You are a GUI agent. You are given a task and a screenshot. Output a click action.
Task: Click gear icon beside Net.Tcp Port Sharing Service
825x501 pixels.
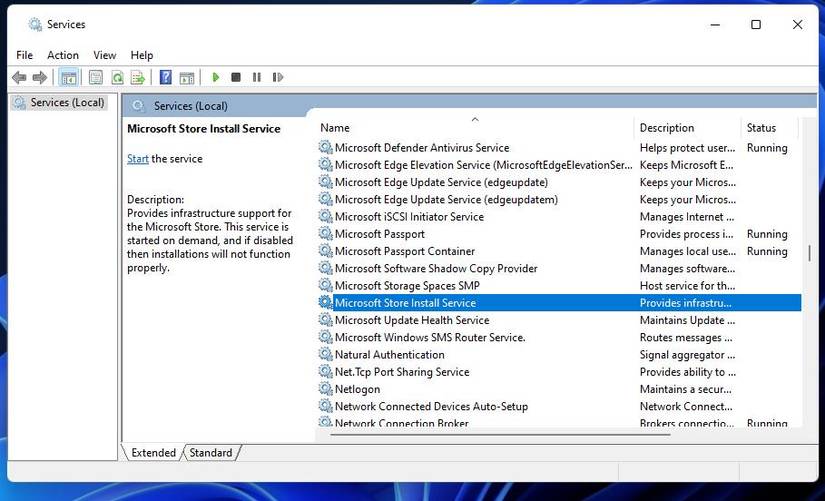tap(326, 372)
